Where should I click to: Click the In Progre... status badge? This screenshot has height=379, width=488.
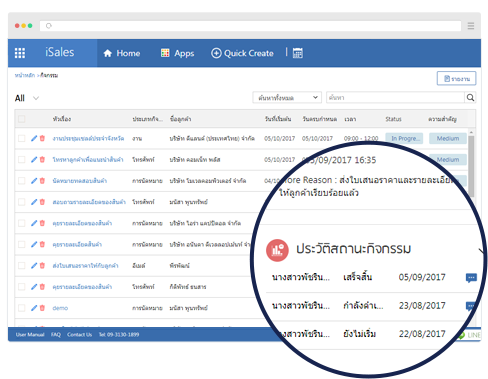404,138
